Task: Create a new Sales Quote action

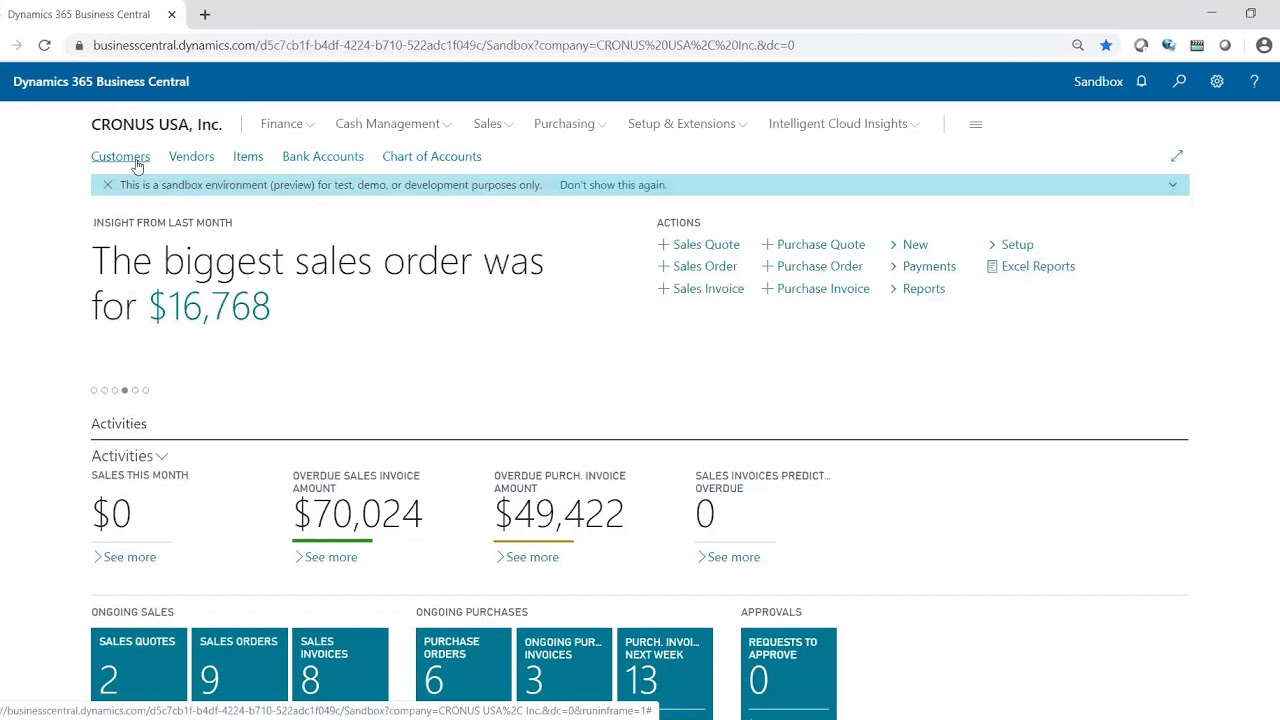Action: tap(698, 244)
